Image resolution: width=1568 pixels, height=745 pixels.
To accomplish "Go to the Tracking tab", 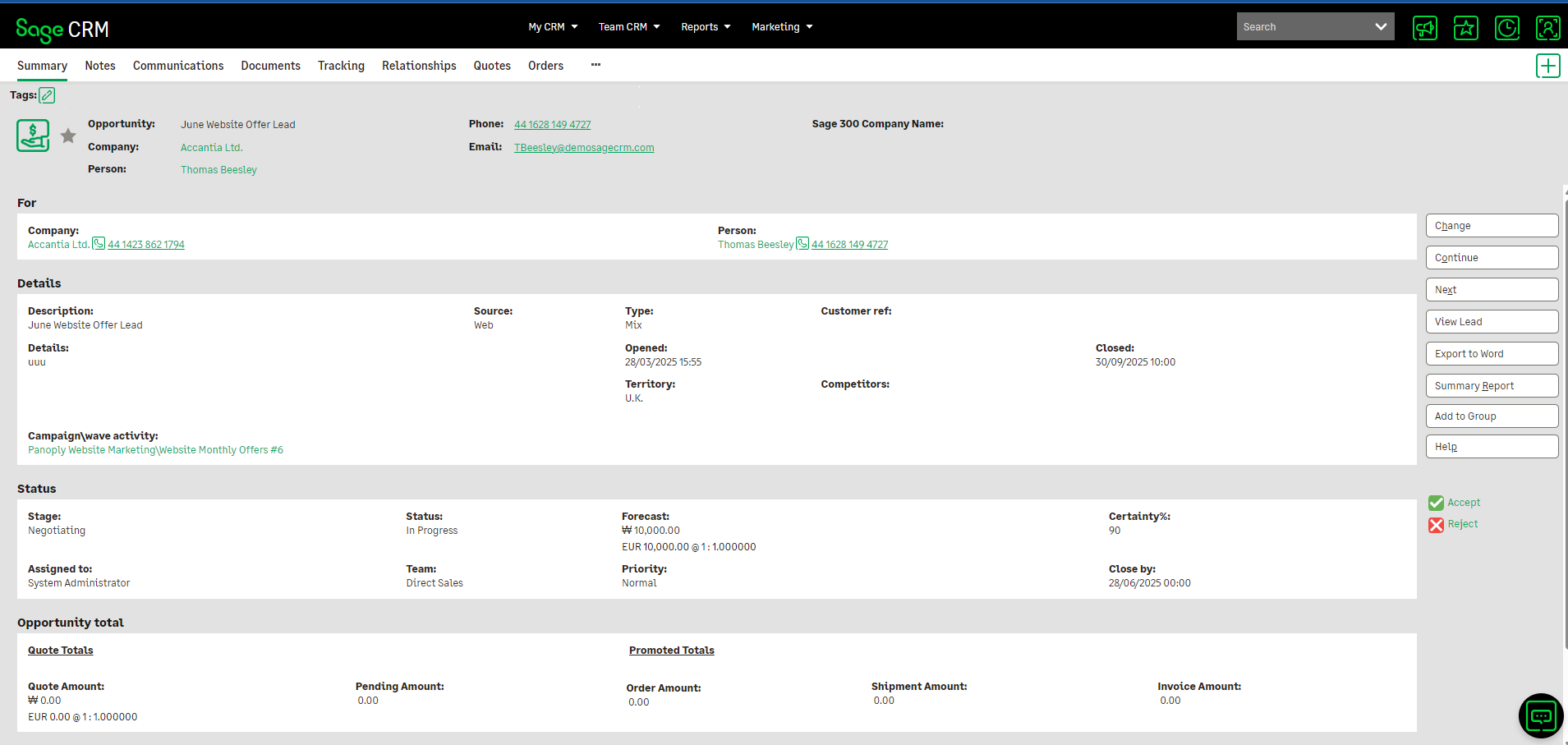I will point(341,66).
